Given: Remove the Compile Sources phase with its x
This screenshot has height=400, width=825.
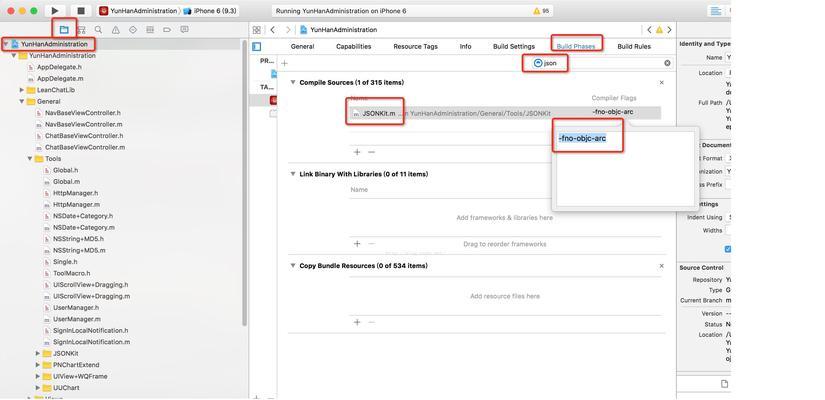Looking at the screenshot, I should [x=661, y=83].
